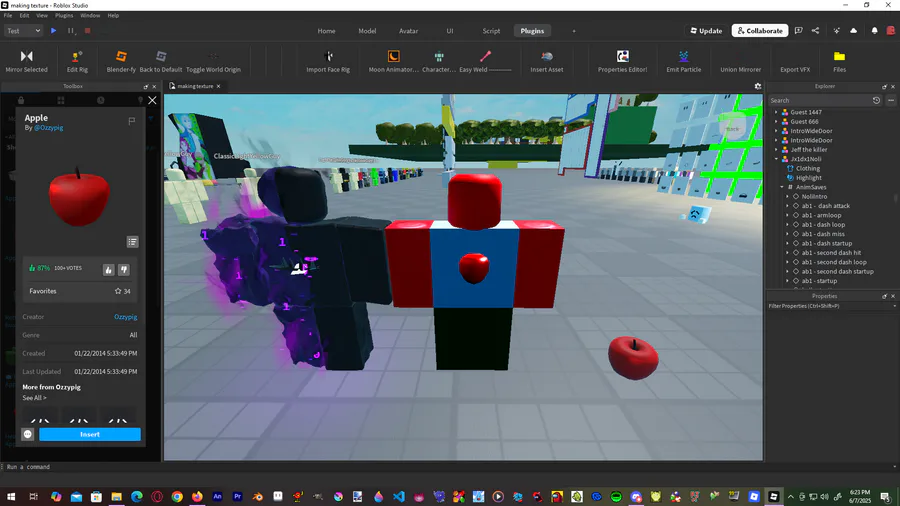Screen dimensions: 900x506
Task: Expand the ab1 - dash attack item
Action: click(x=788, y=206)
